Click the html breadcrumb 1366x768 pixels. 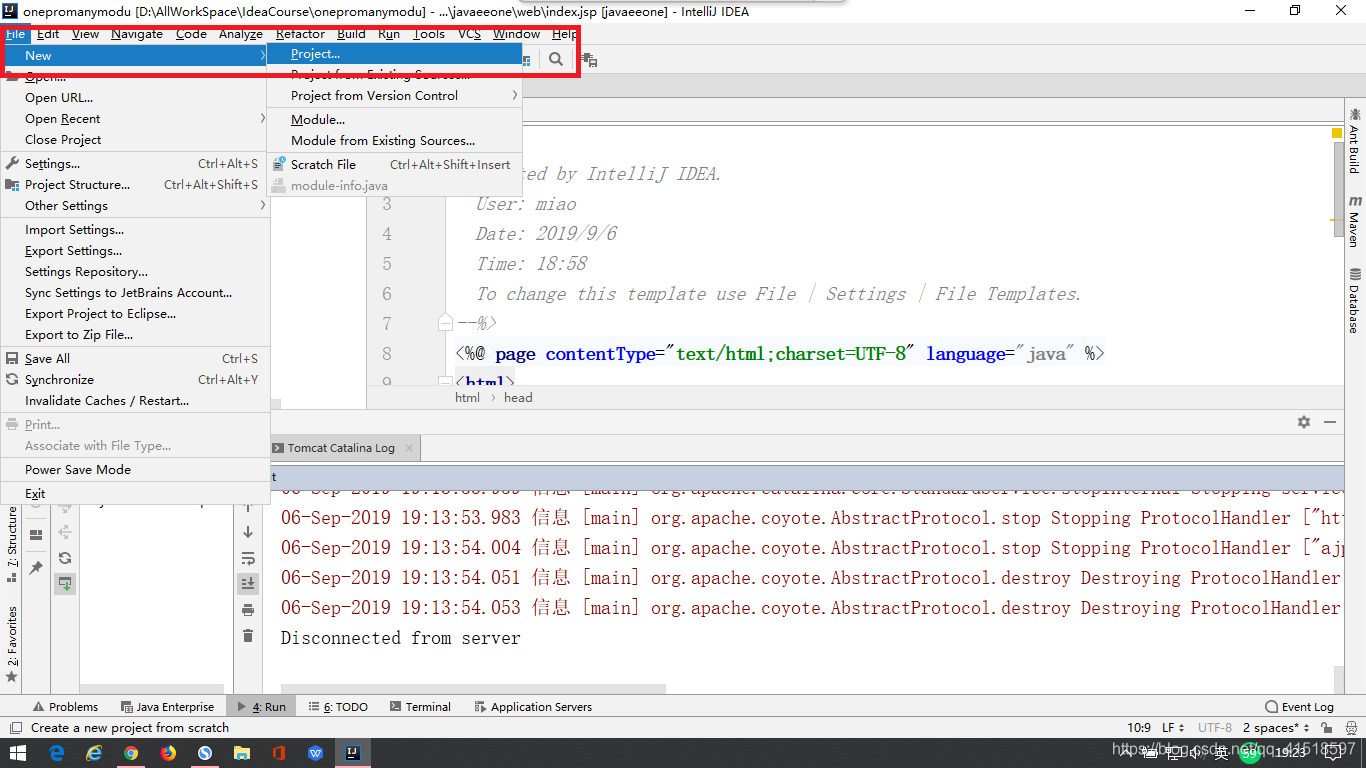[467, 398]
